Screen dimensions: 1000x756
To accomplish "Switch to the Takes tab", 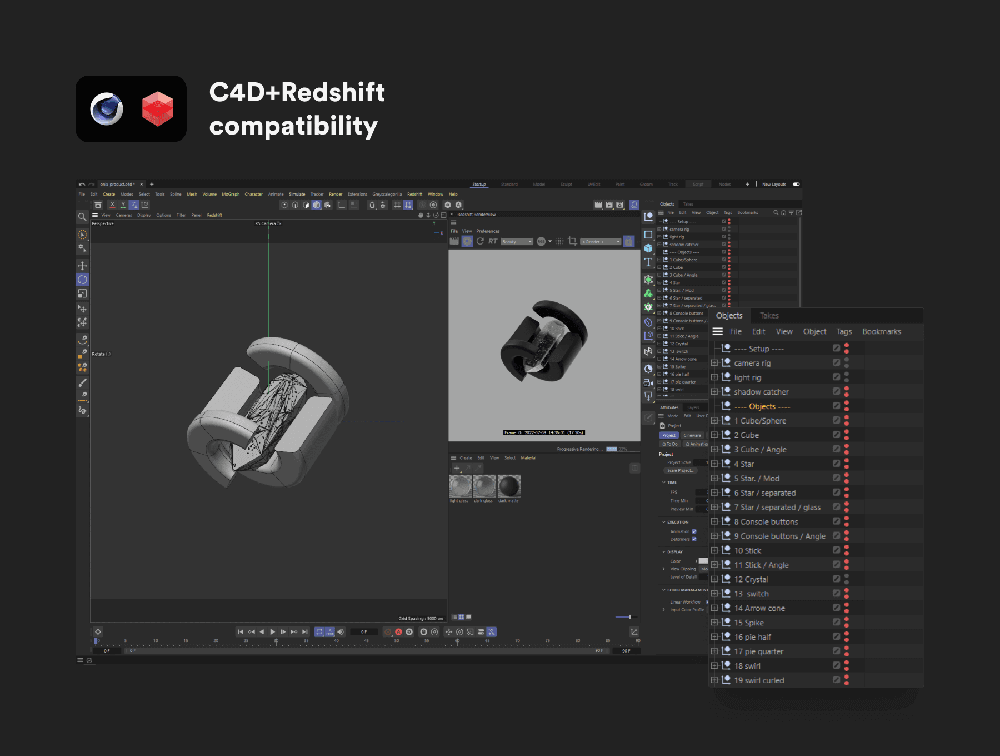I will pyautogui.click(x=769, y=315).
